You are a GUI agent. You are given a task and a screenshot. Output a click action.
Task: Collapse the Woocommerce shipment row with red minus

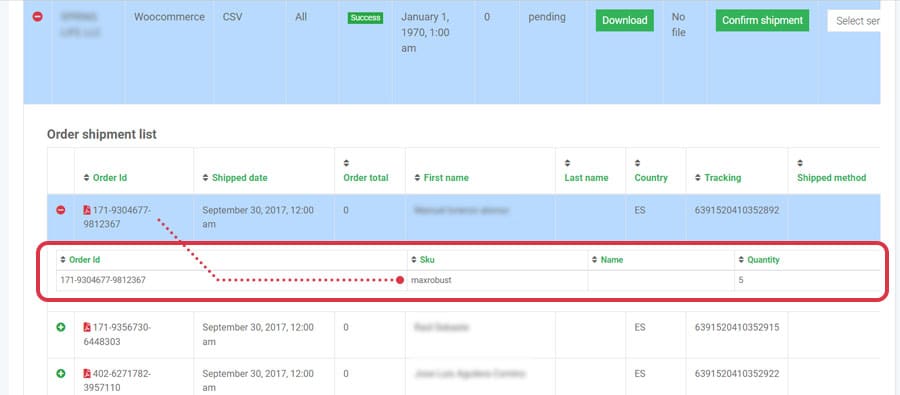point(37,17)
